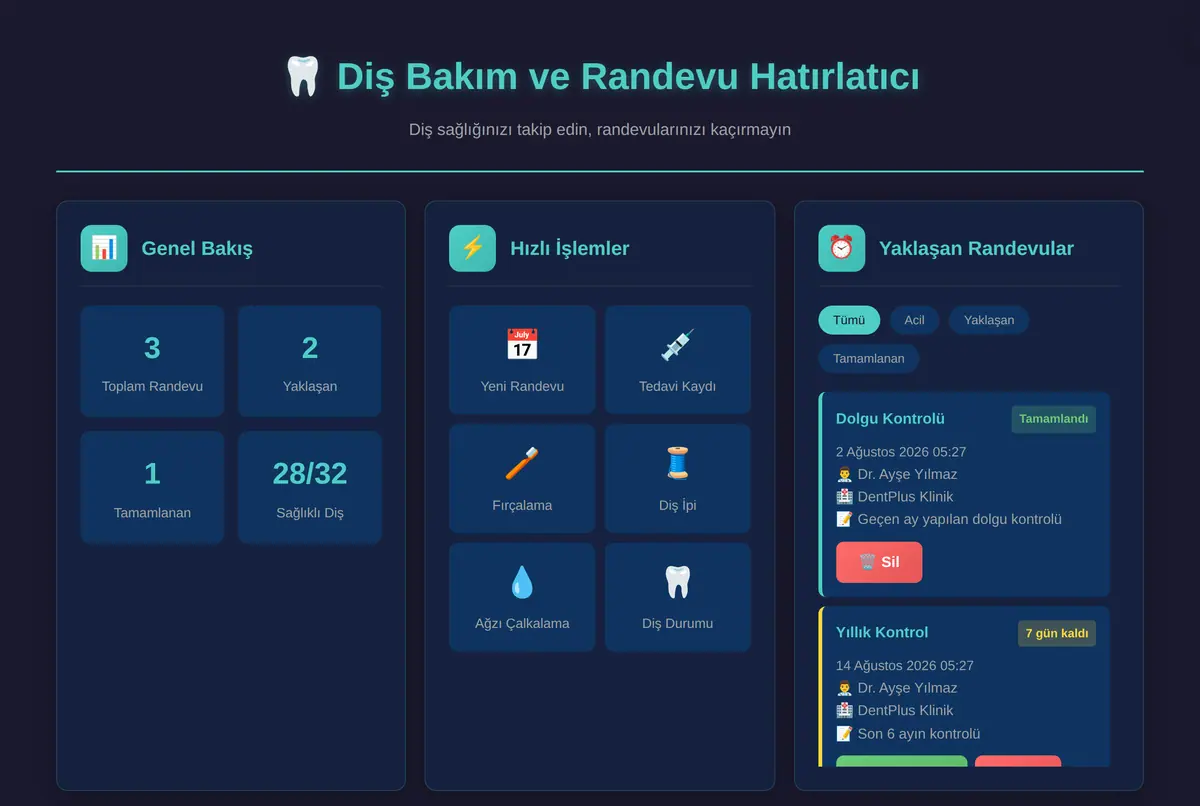Click the green button on Yıllık Kontrol card
Image resolution: width=1200 pixels, height=806 pixels.
click(901, 761)
